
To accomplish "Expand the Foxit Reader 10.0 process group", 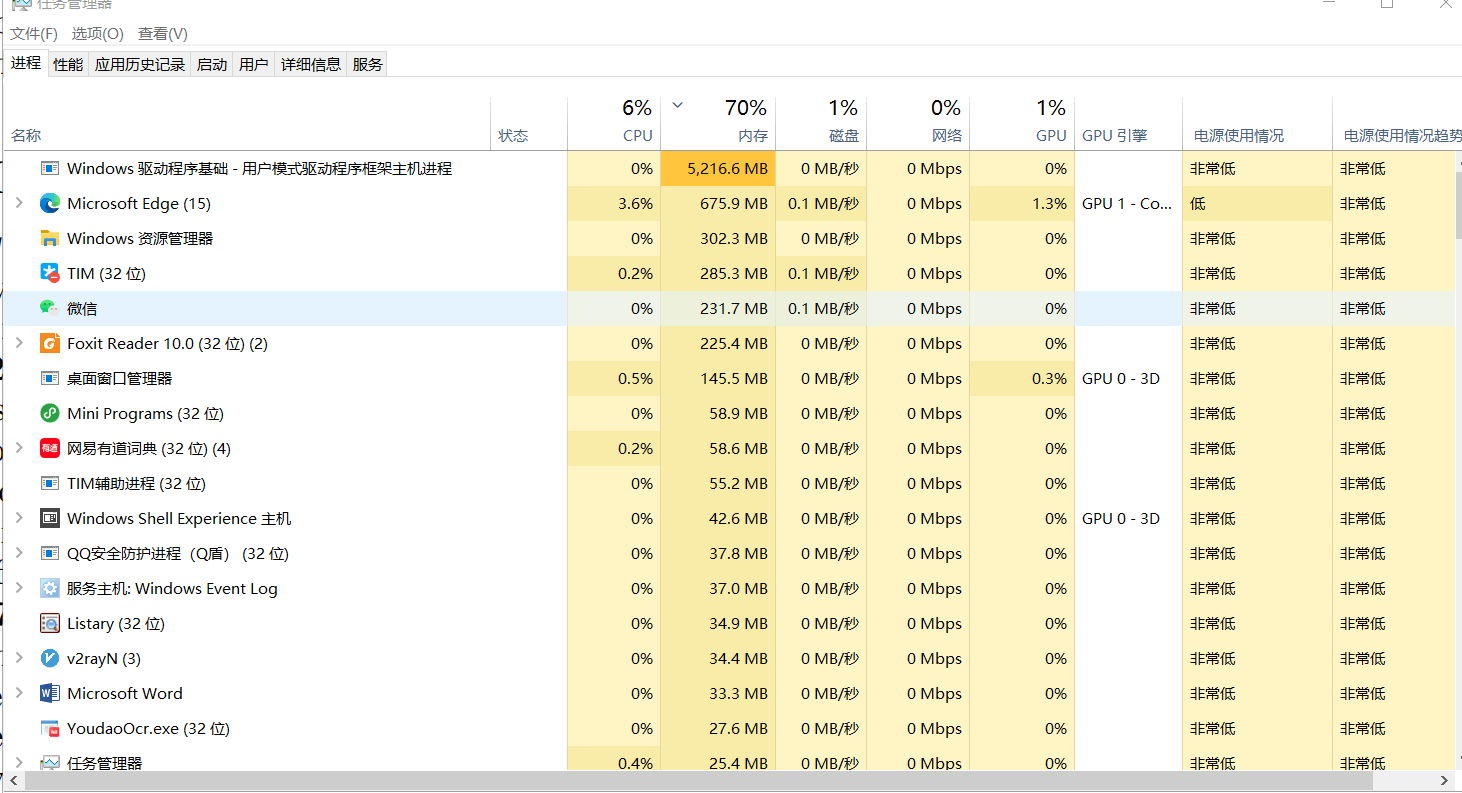I will tap(19, 343).
